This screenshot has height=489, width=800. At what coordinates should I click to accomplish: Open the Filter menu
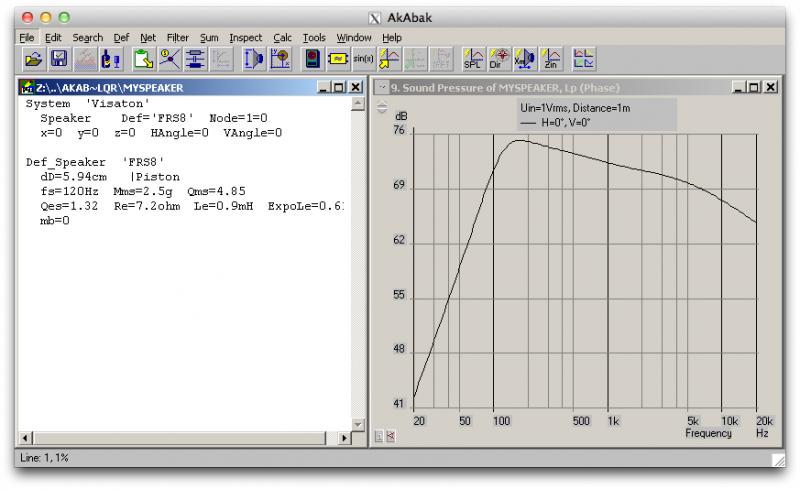pos(178,38)
